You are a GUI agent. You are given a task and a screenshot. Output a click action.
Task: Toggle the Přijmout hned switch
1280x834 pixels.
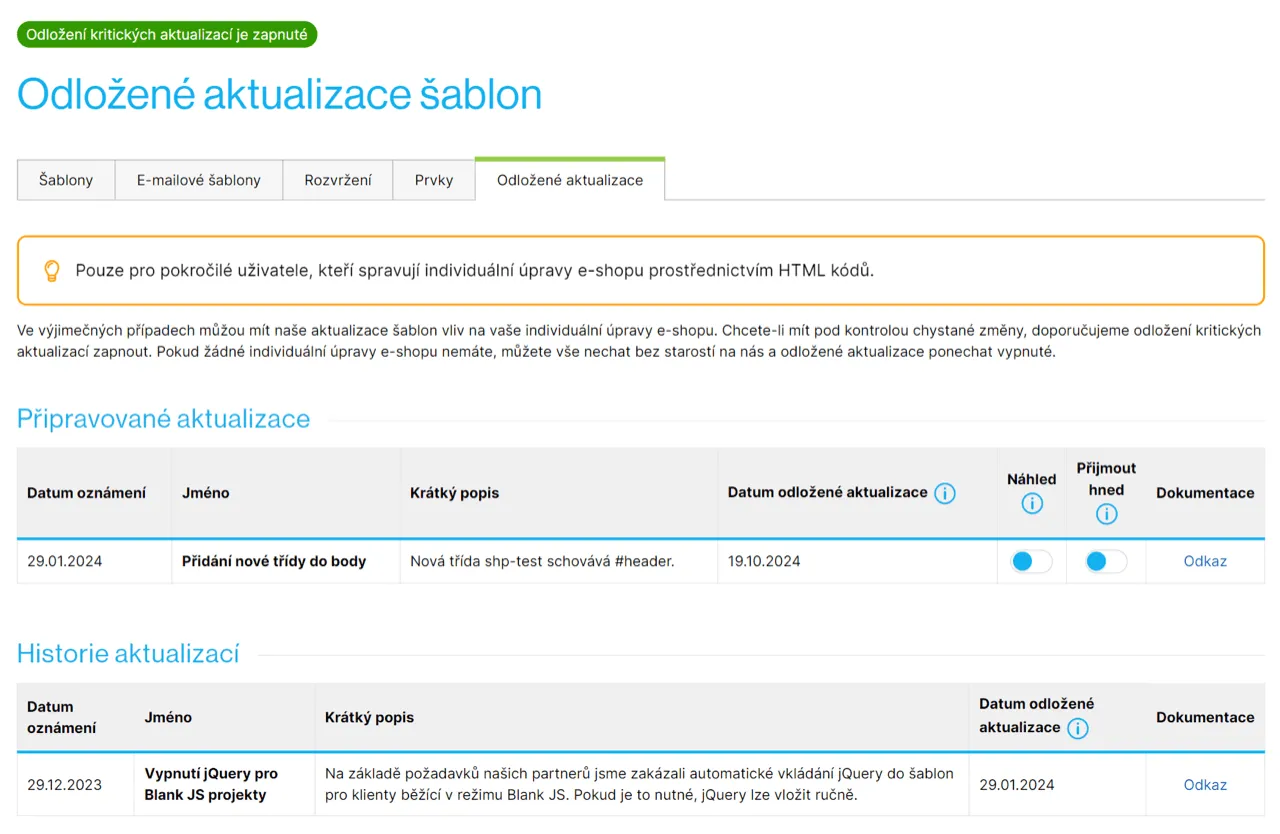[x=1106, y=562]
